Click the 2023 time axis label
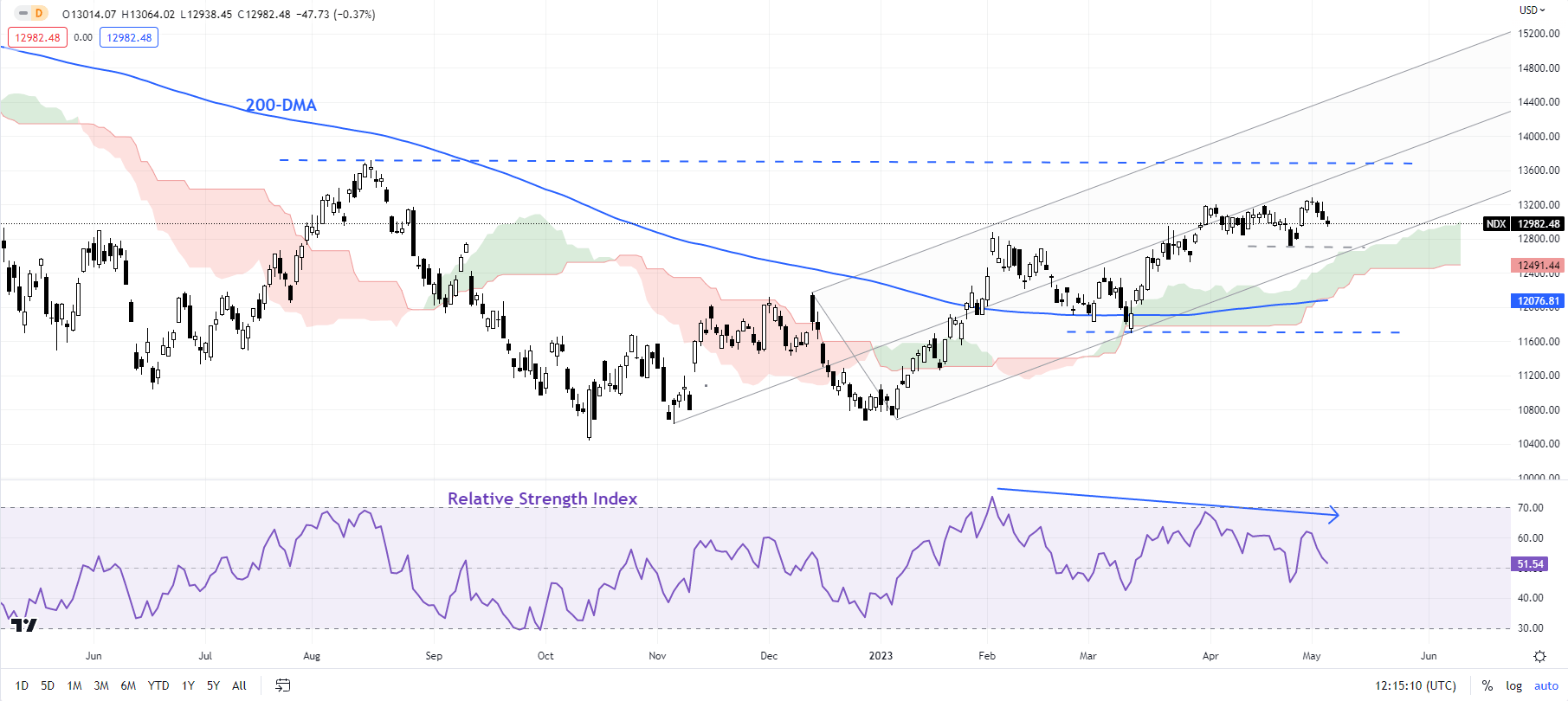 pyautogui.click(x=881, y=656)
